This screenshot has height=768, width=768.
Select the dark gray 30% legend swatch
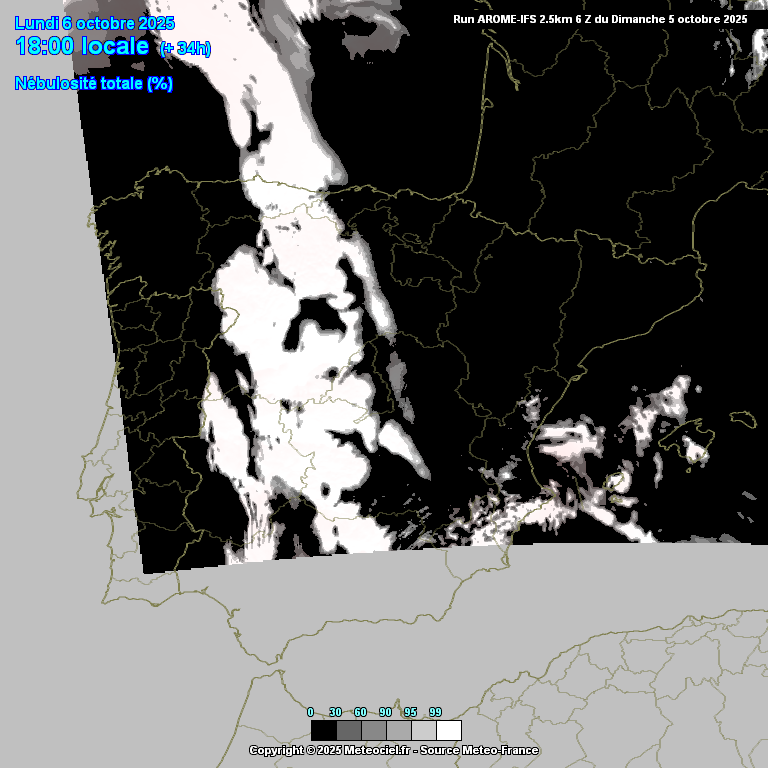coord(348,731)
